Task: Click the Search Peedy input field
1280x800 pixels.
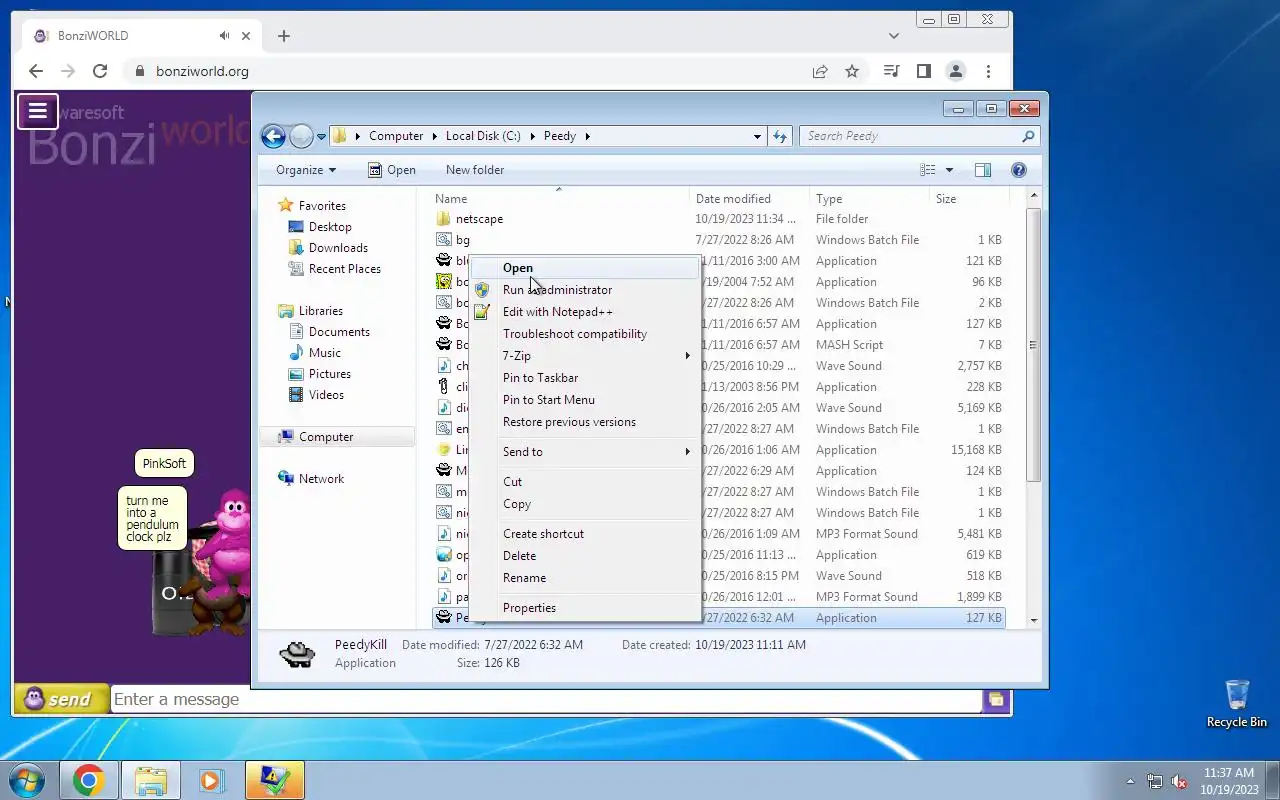Action: pyautogui.click(x=910, y=136)
